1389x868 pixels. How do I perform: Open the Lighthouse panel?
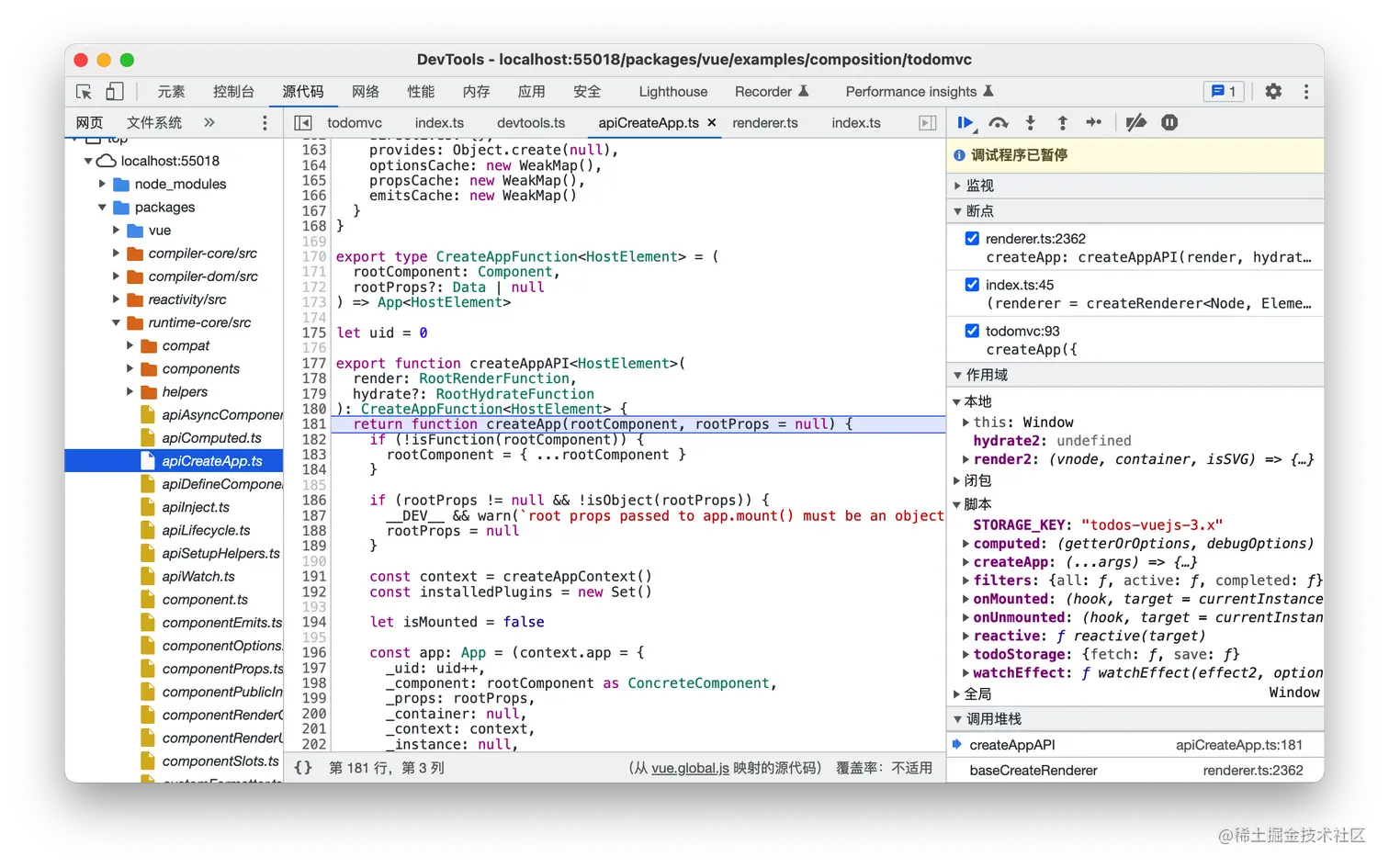click(x=673, y=92)
